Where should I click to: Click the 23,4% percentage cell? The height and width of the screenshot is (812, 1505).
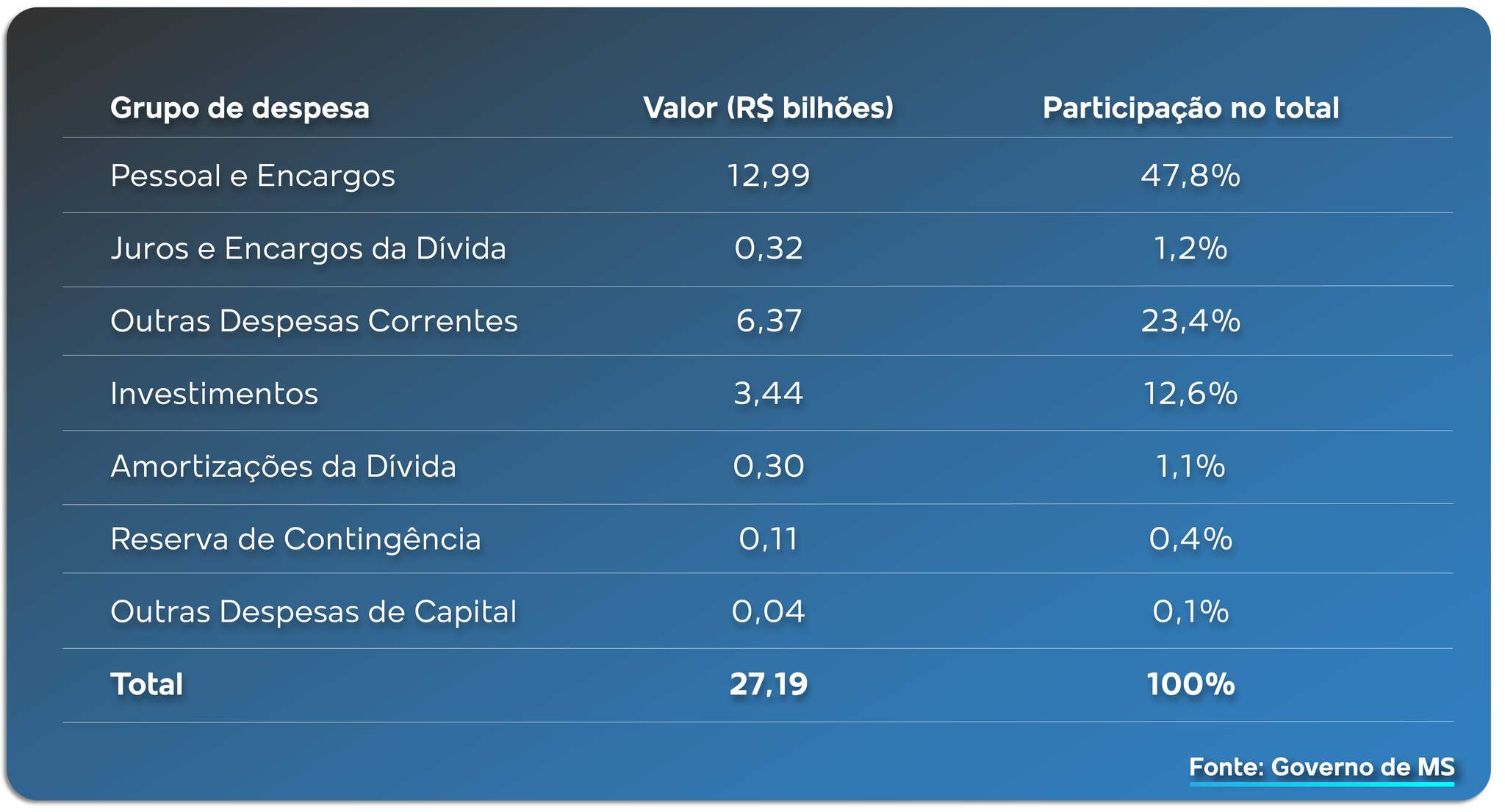pos(1190,321)
